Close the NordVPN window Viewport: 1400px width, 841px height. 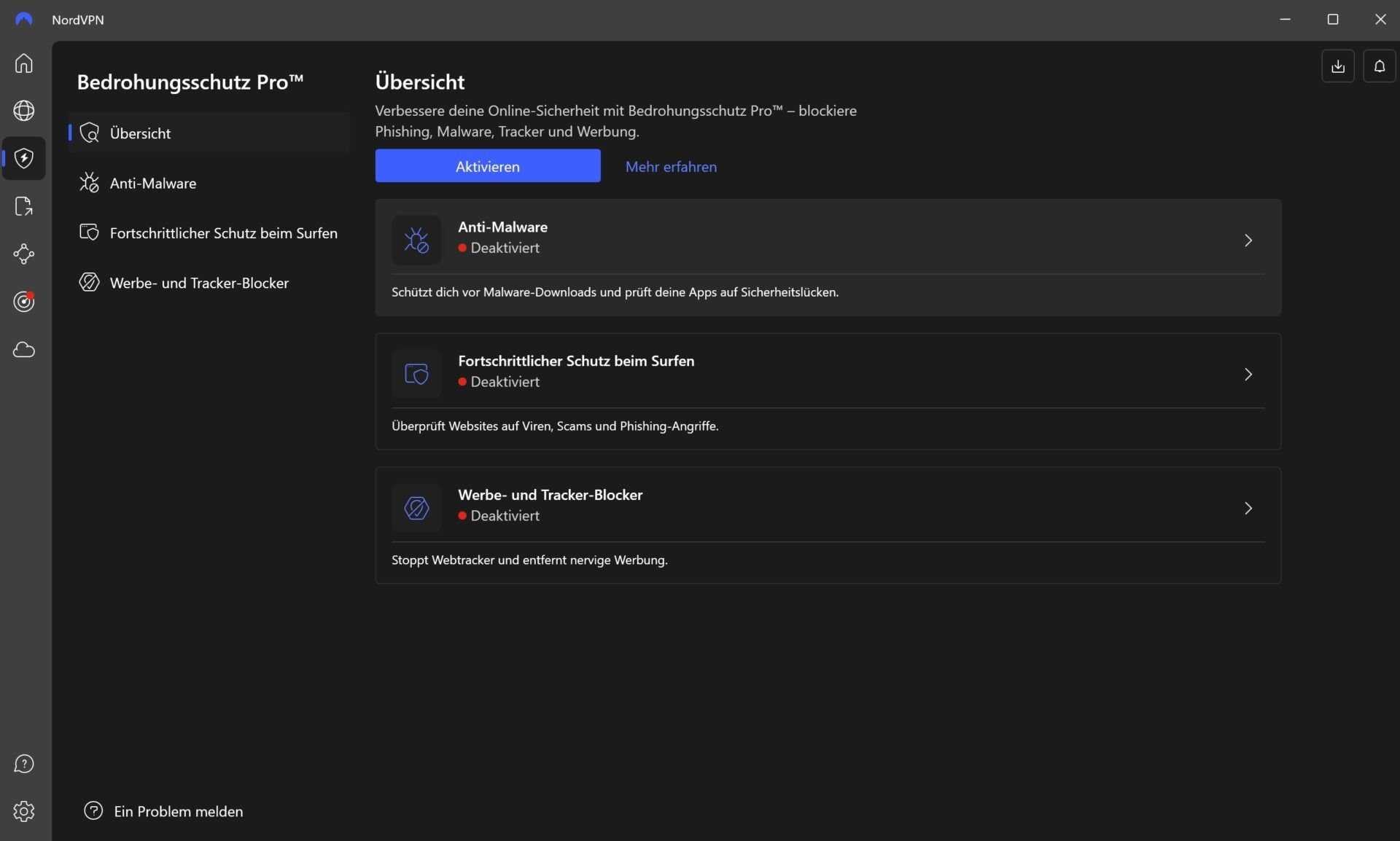click(x=1380, y=20)
